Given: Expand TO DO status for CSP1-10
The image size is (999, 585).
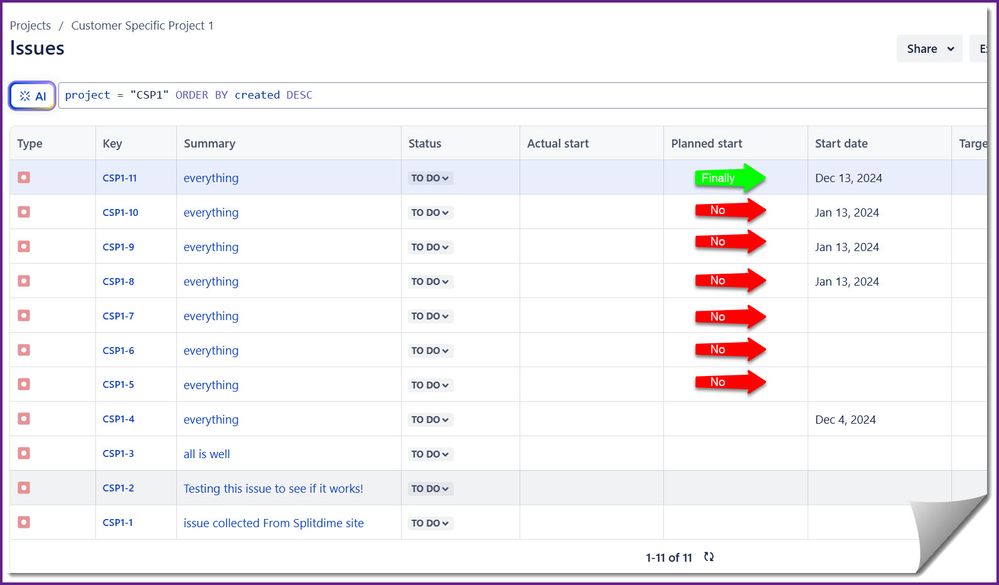Looking at the screenshot, I should coord(430,213).
